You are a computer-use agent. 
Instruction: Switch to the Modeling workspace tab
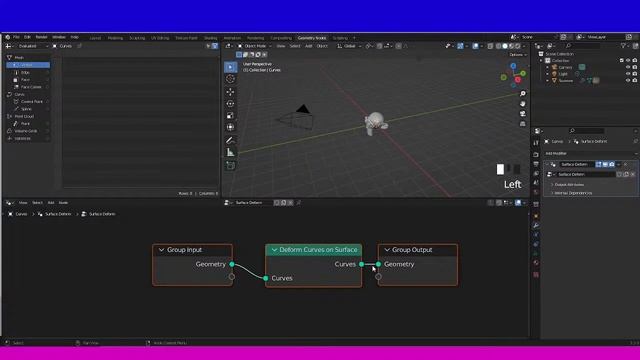point(115,38)
